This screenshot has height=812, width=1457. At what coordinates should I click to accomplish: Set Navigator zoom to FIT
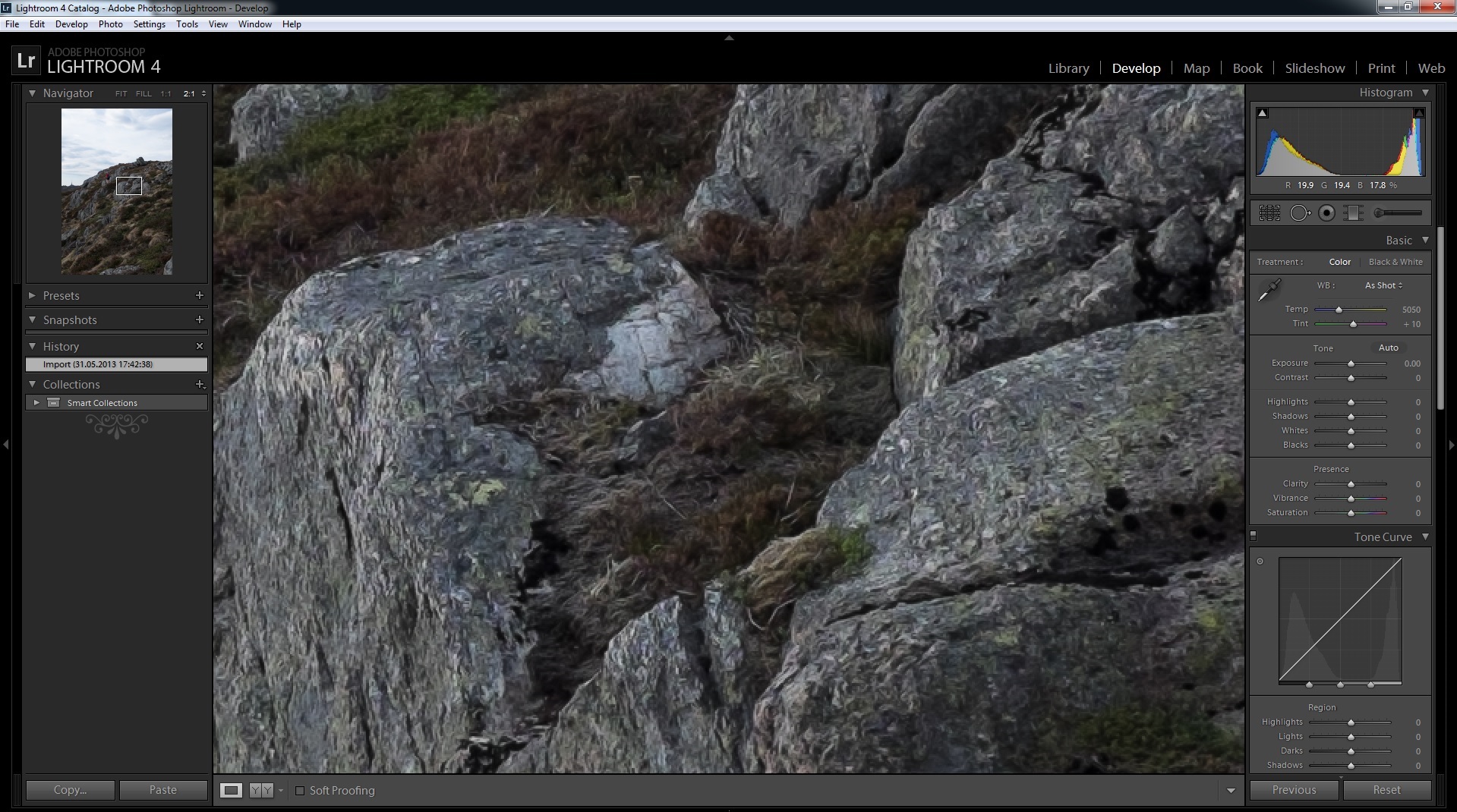(121, 94)
